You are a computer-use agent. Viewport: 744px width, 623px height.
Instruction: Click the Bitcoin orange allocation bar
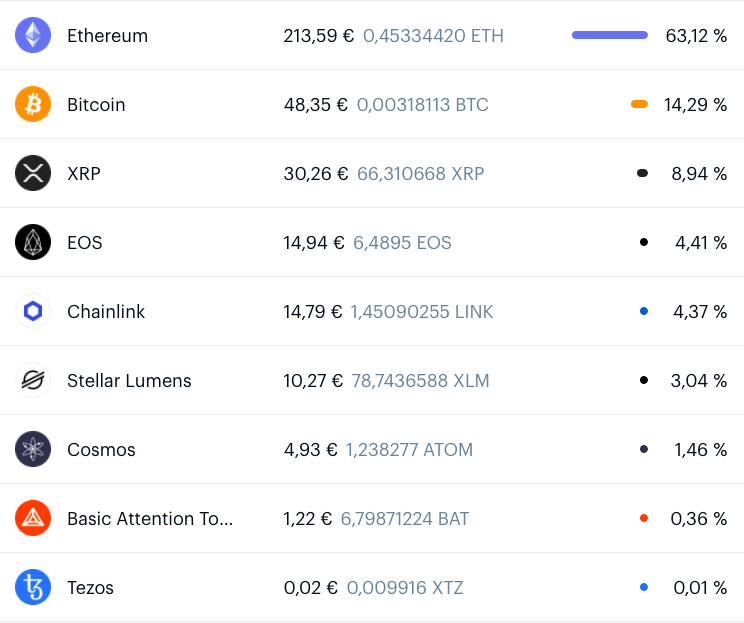(x=639, y=104)
